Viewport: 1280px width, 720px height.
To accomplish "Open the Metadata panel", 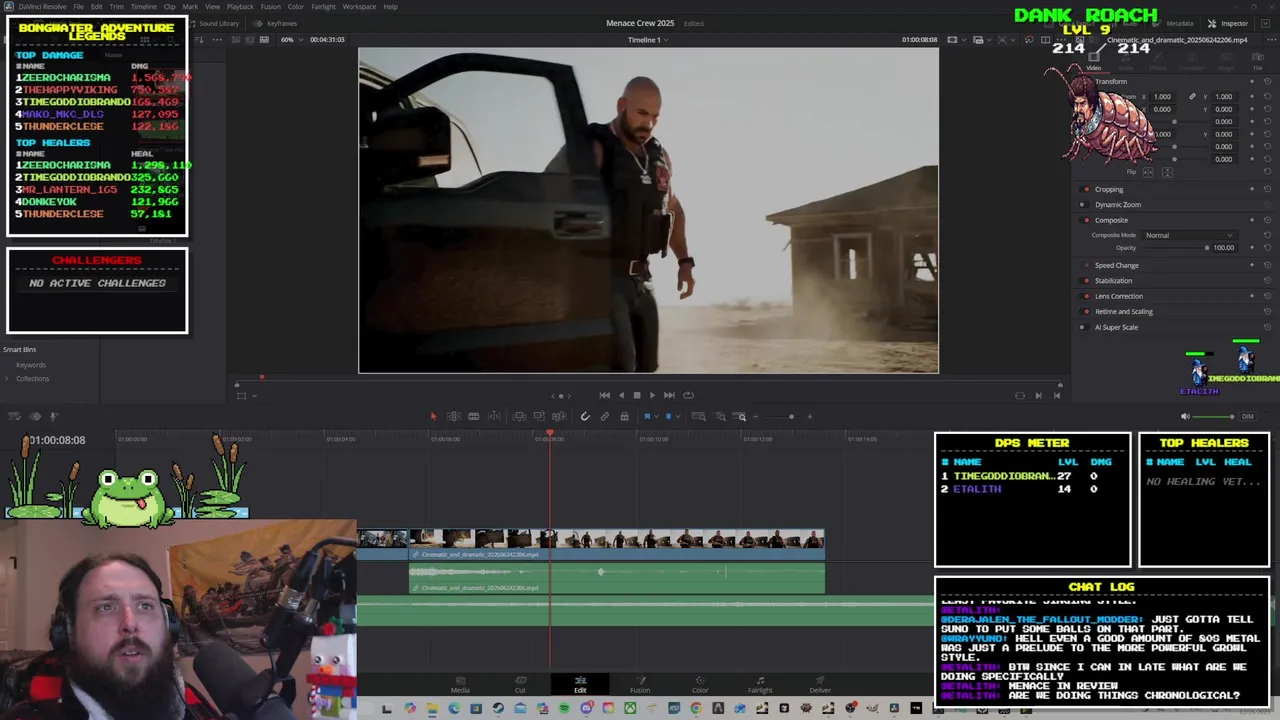I will coord(1174,23).
